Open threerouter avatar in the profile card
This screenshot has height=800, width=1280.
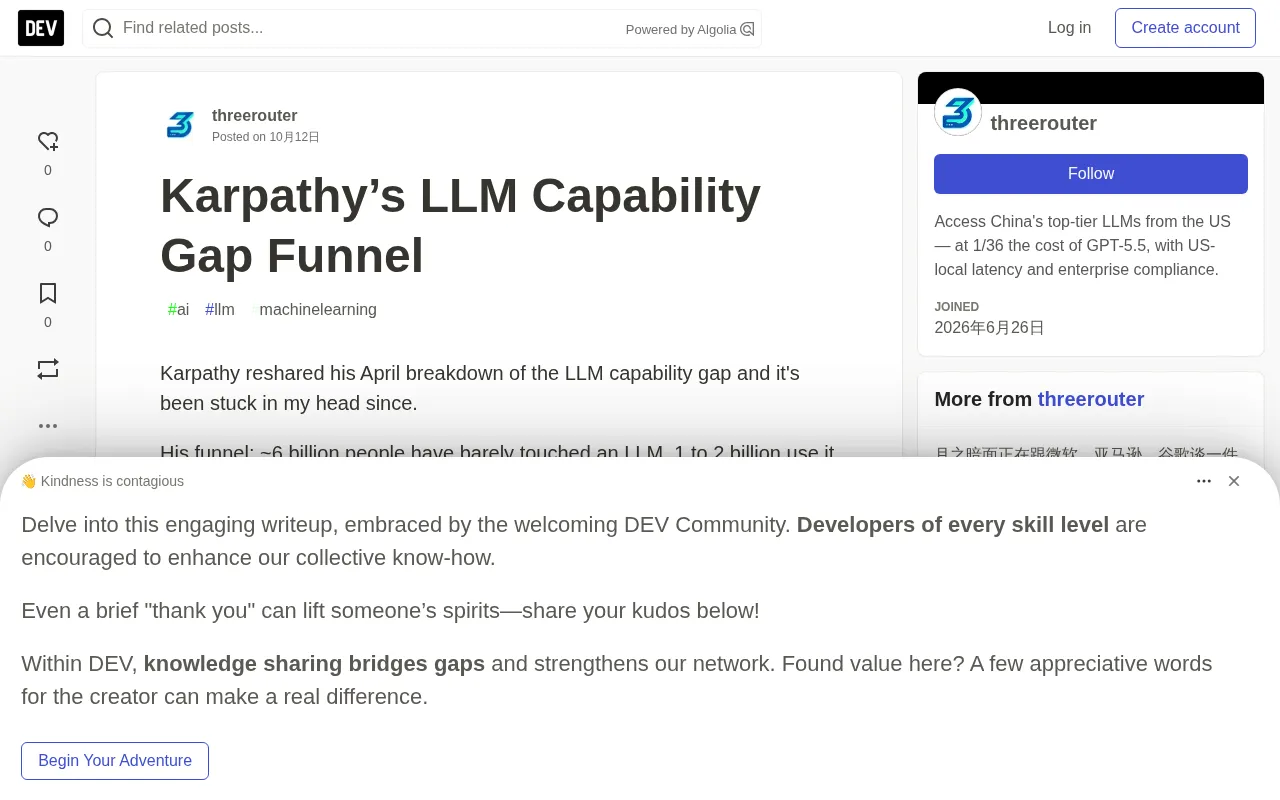point(958,112)
